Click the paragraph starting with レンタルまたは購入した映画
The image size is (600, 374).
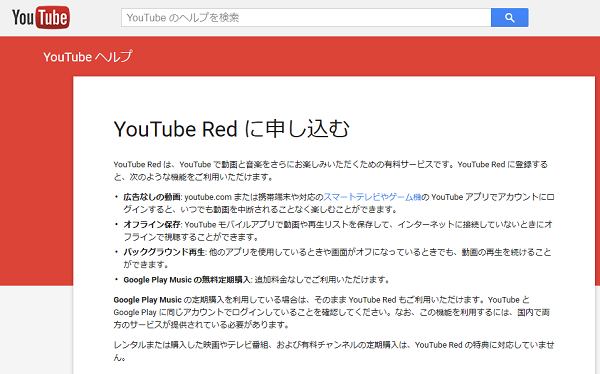(334, 351)
